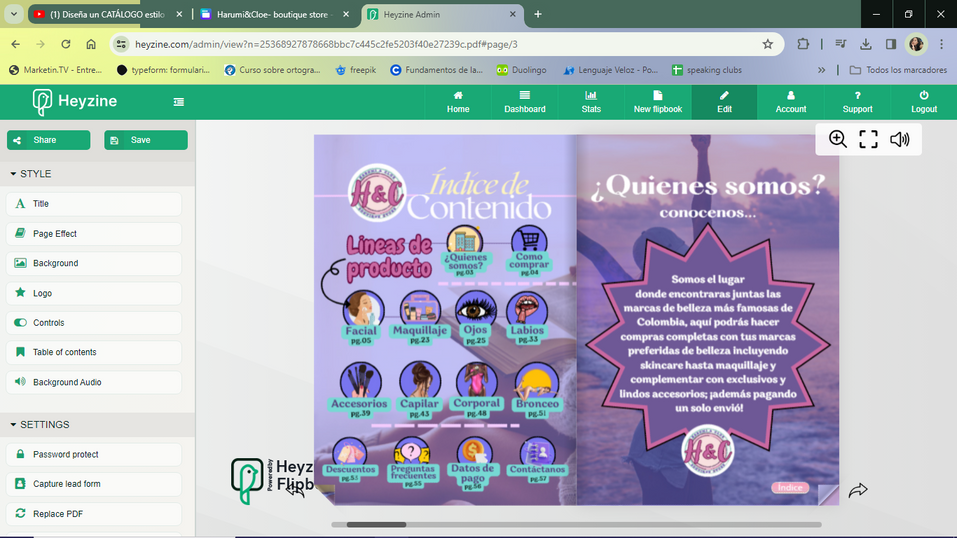Zoom in on the flipbook
Viewport: 957px width, 538px height.
838,140
